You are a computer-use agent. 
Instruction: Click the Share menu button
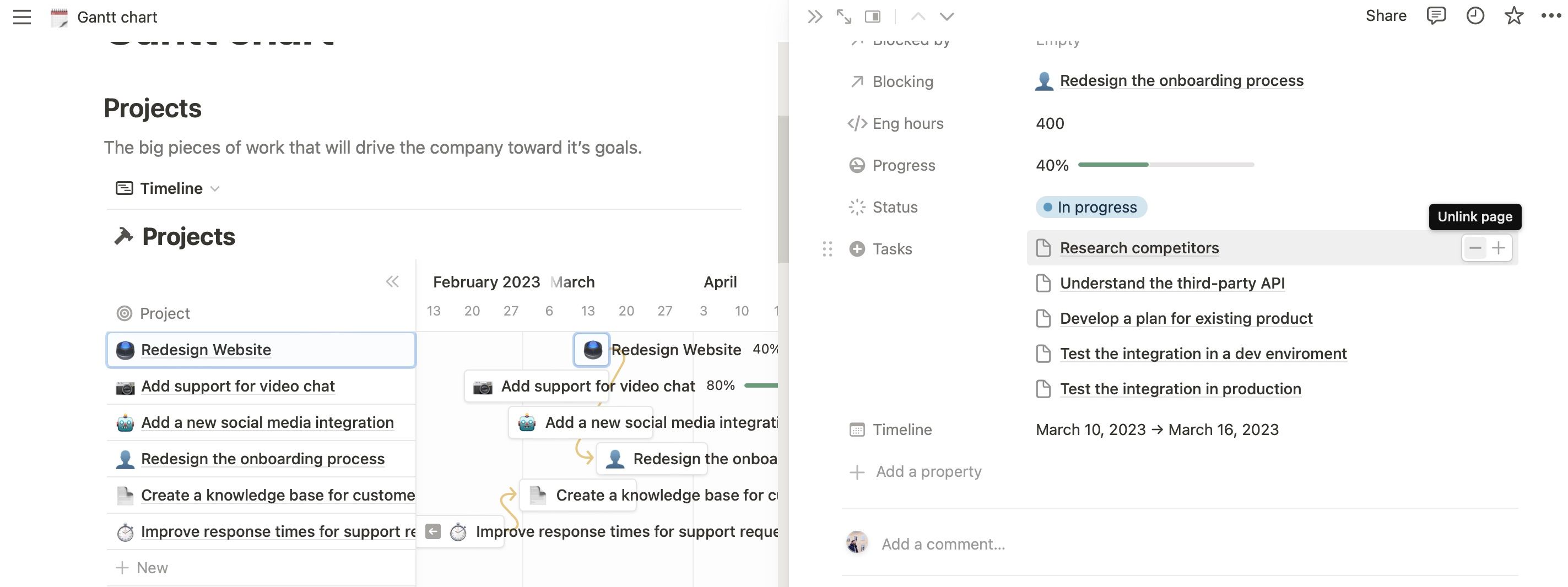pos(1386,16)
